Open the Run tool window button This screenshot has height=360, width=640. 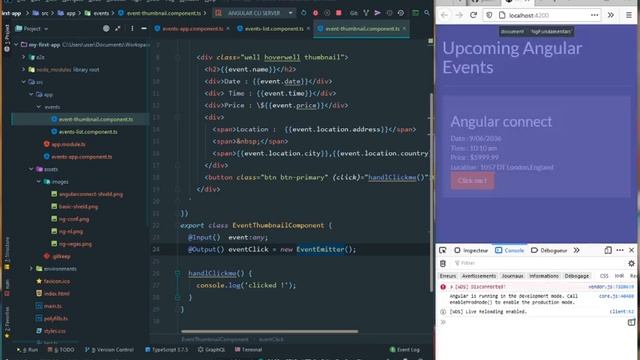point(28,350)
